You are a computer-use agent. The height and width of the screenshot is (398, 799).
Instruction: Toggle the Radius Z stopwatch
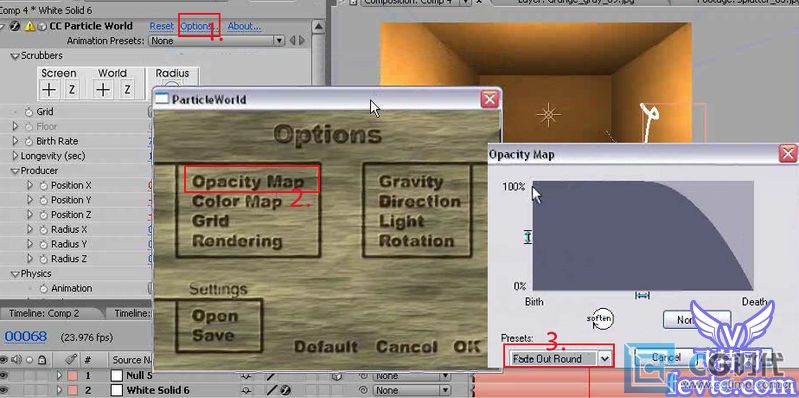[43, 259]
